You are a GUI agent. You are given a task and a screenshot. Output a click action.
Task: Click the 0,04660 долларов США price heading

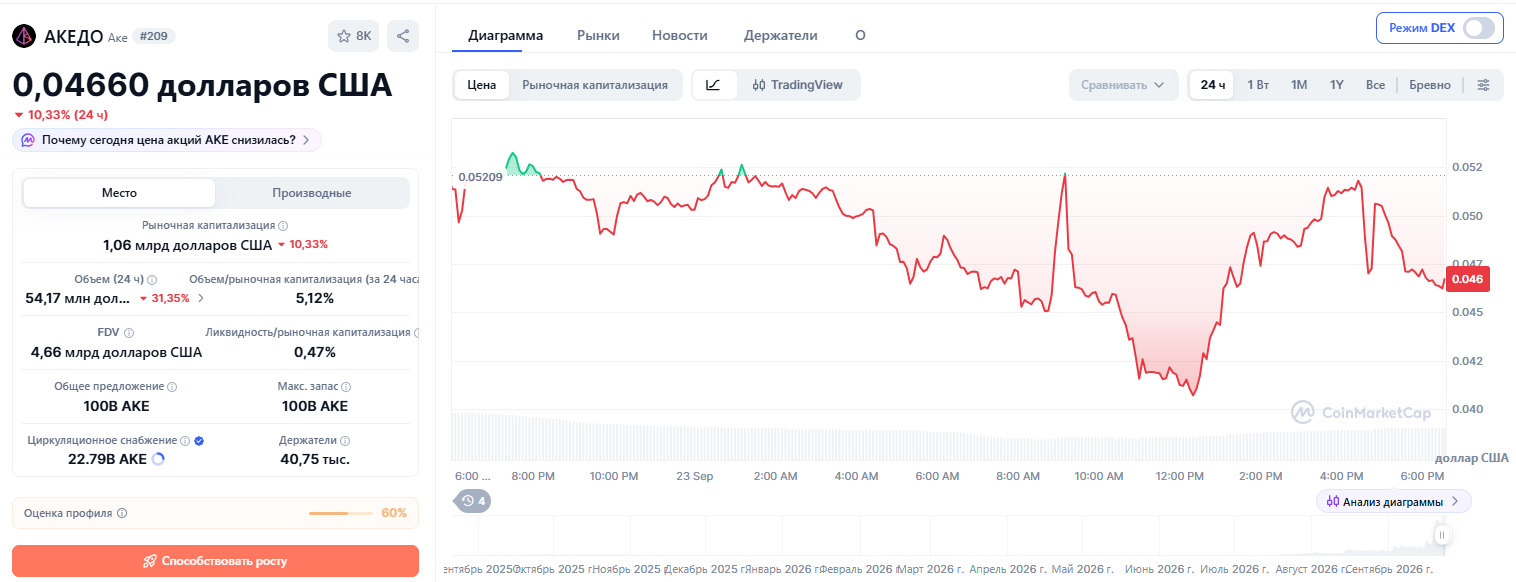point(202,85)
